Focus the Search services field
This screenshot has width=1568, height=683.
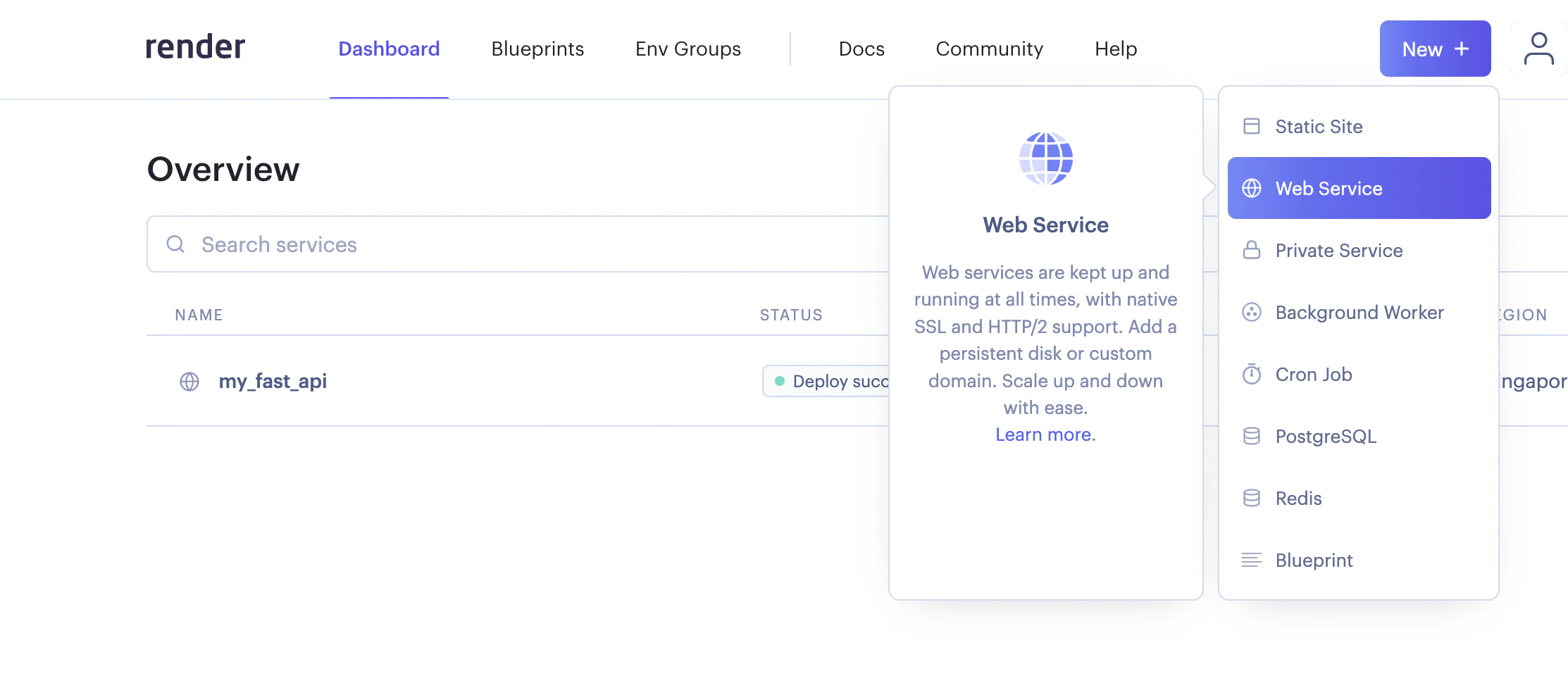coord(518,244)
